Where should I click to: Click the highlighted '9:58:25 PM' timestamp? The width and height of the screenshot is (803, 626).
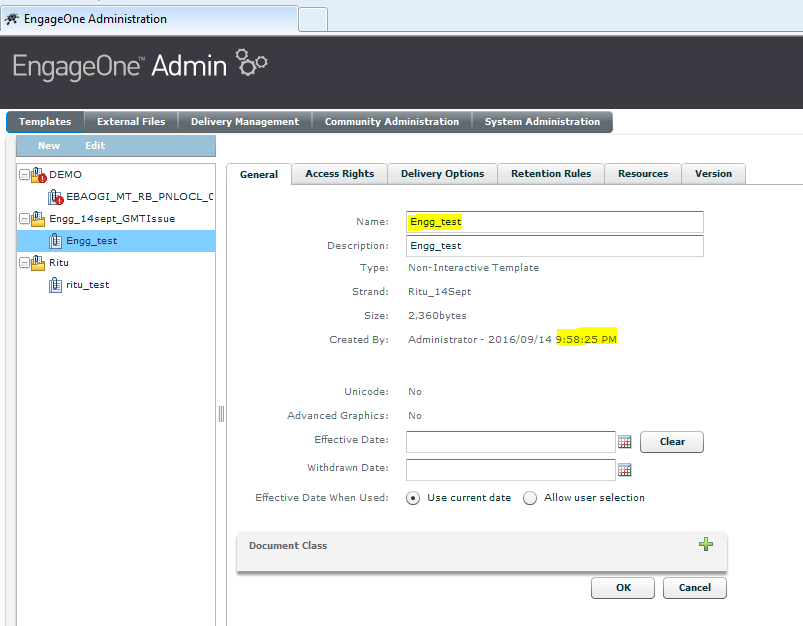(586, 339)
